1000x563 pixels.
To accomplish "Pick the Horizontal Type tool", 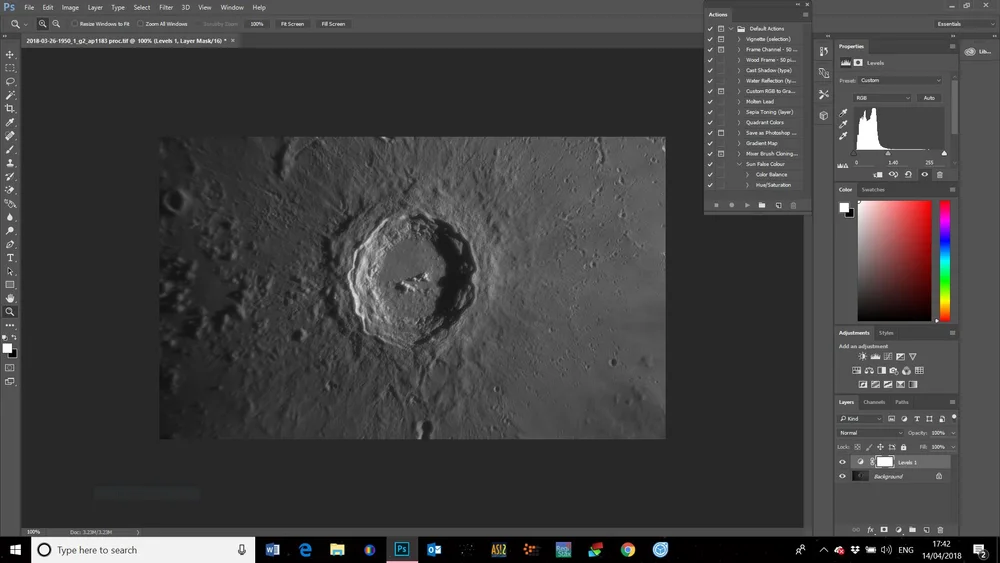I will (10, 258).
